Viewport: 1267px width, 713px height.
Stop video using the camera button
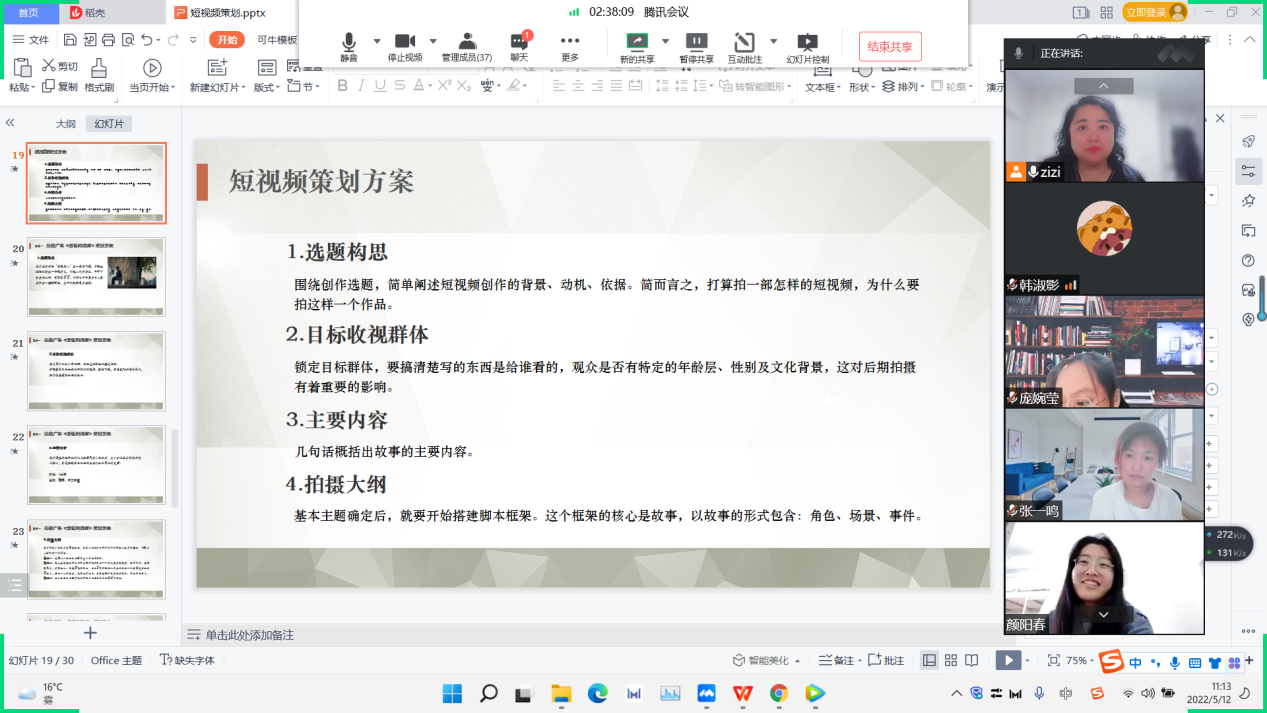pyautogui.click(x=404, y=46)
